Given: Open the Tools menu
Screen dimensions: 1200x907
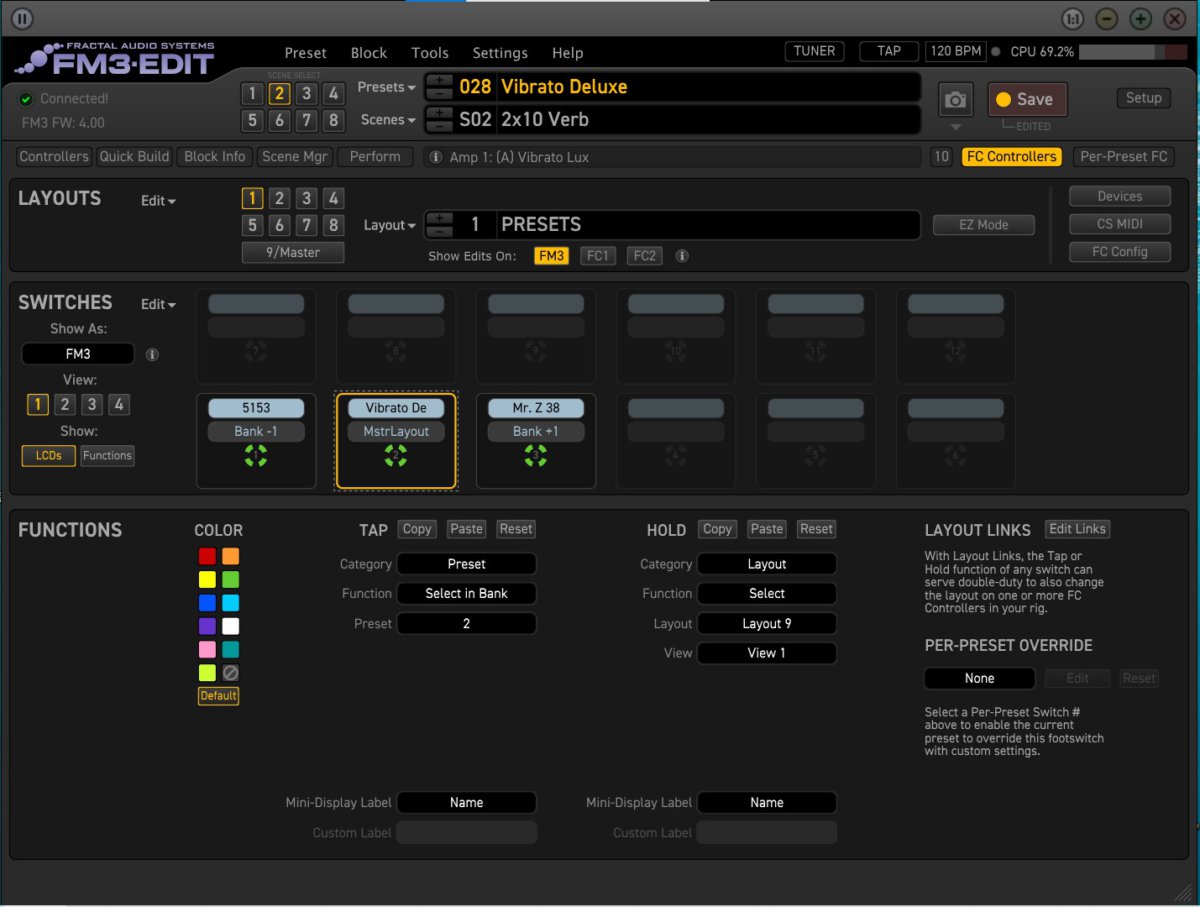Looking at the screenshot, I should point(430,53).
